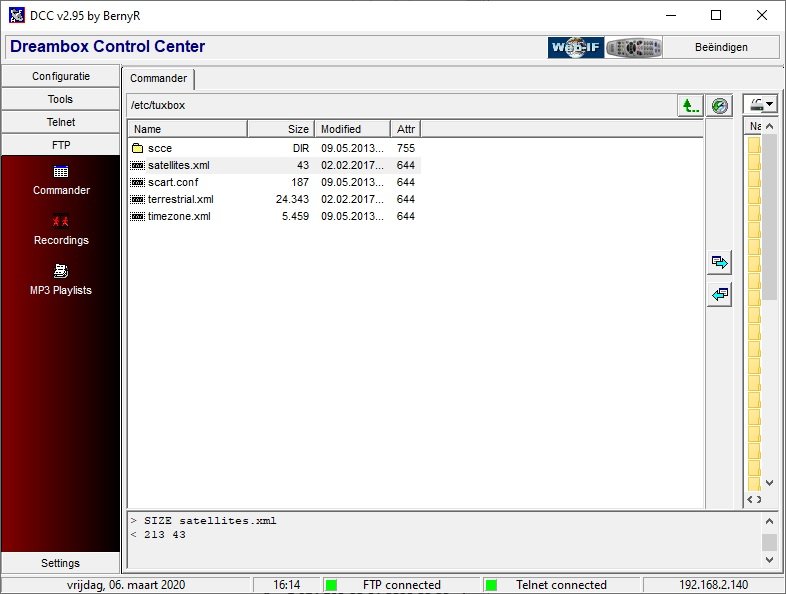Open the Web-IF interface icon
This screenshot has height=594, width=786.
[x=575, y=48]
